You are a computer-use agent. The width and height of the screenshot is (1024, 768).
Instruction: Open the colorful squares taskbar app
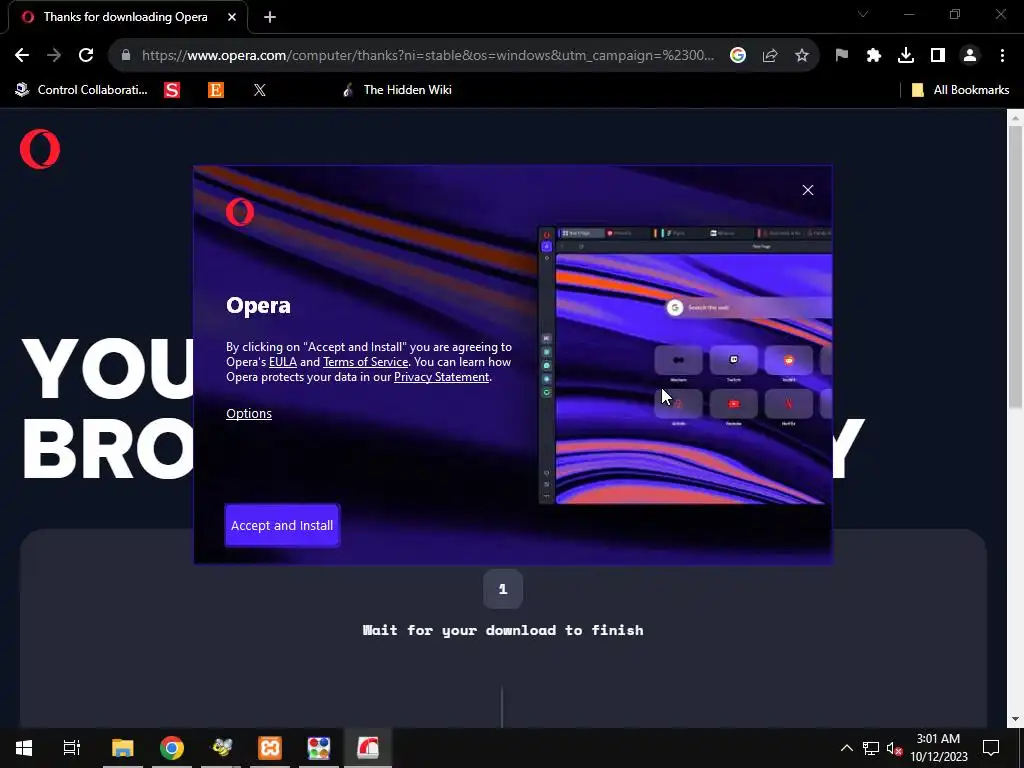click(319, 748)
